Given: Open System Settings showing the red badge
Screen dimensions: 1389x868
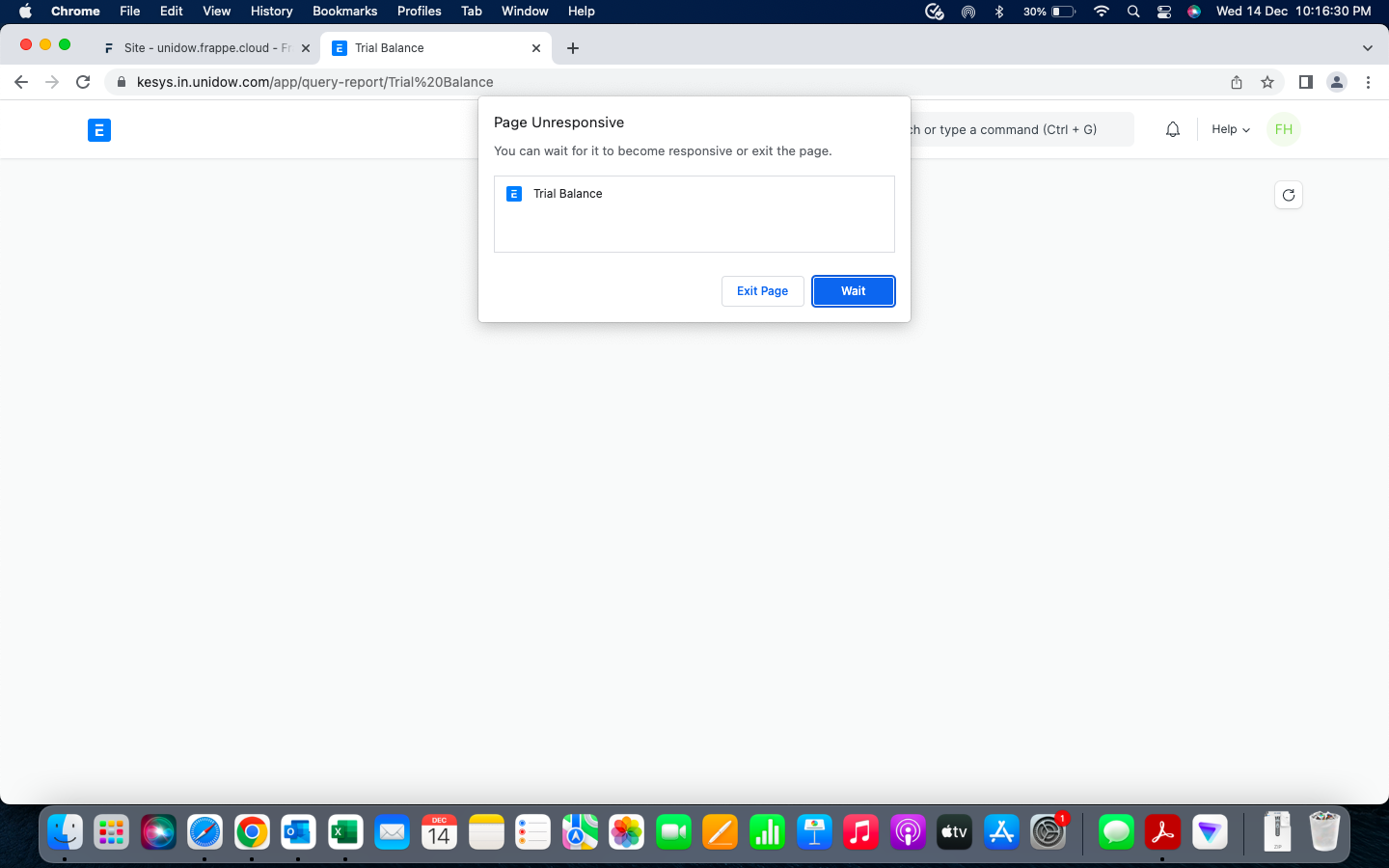Looking at the screenshot, I should click(1048, 831).
